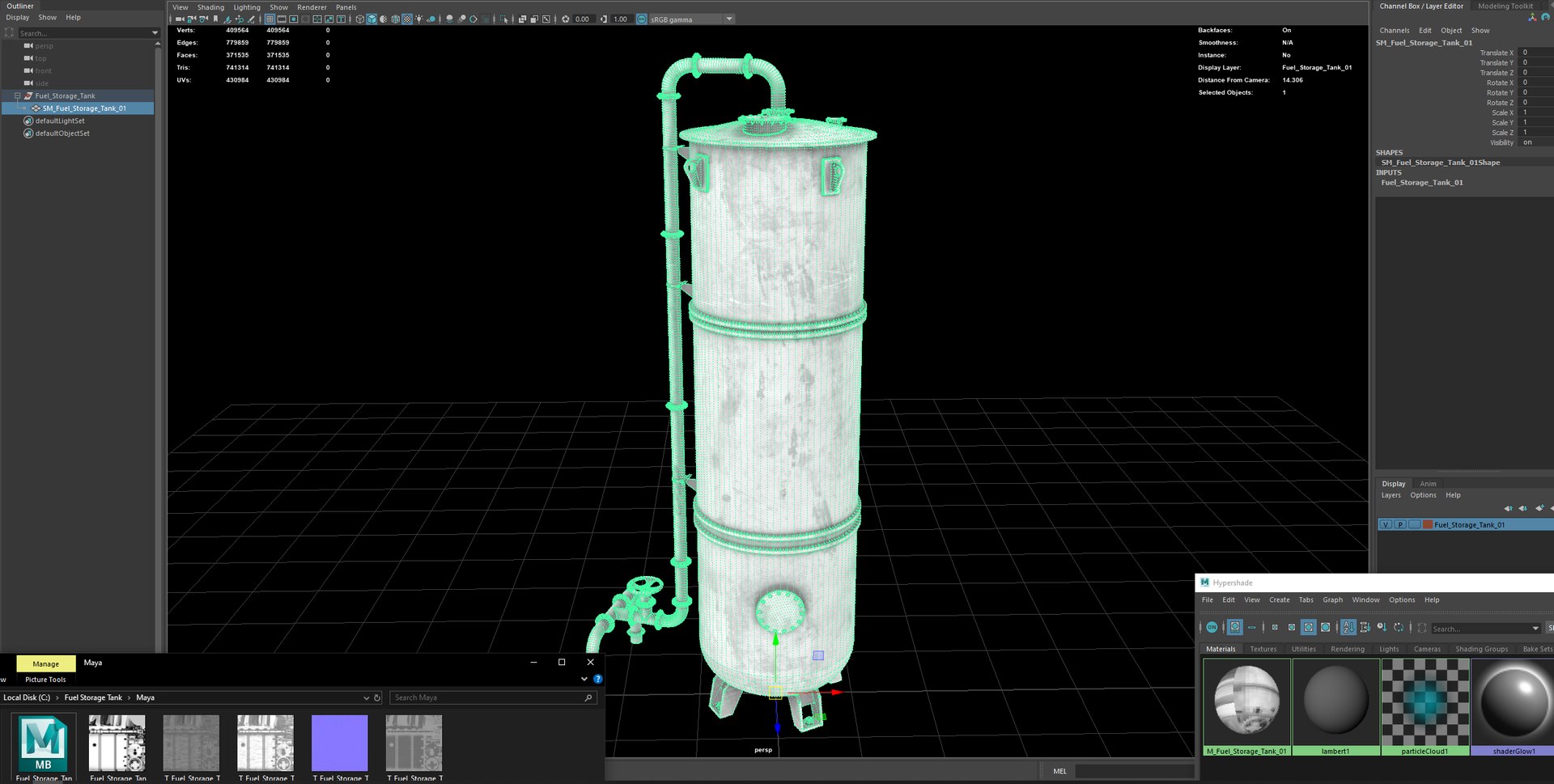Click the isolate select icon in viewport toolbar
1554x784 pixels.
pos(504,19)
